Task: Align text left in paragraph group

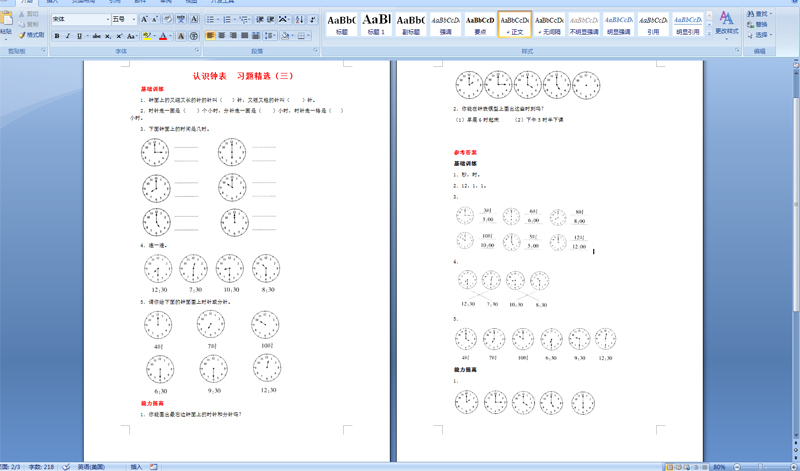Action: click(x=210, y=36)
